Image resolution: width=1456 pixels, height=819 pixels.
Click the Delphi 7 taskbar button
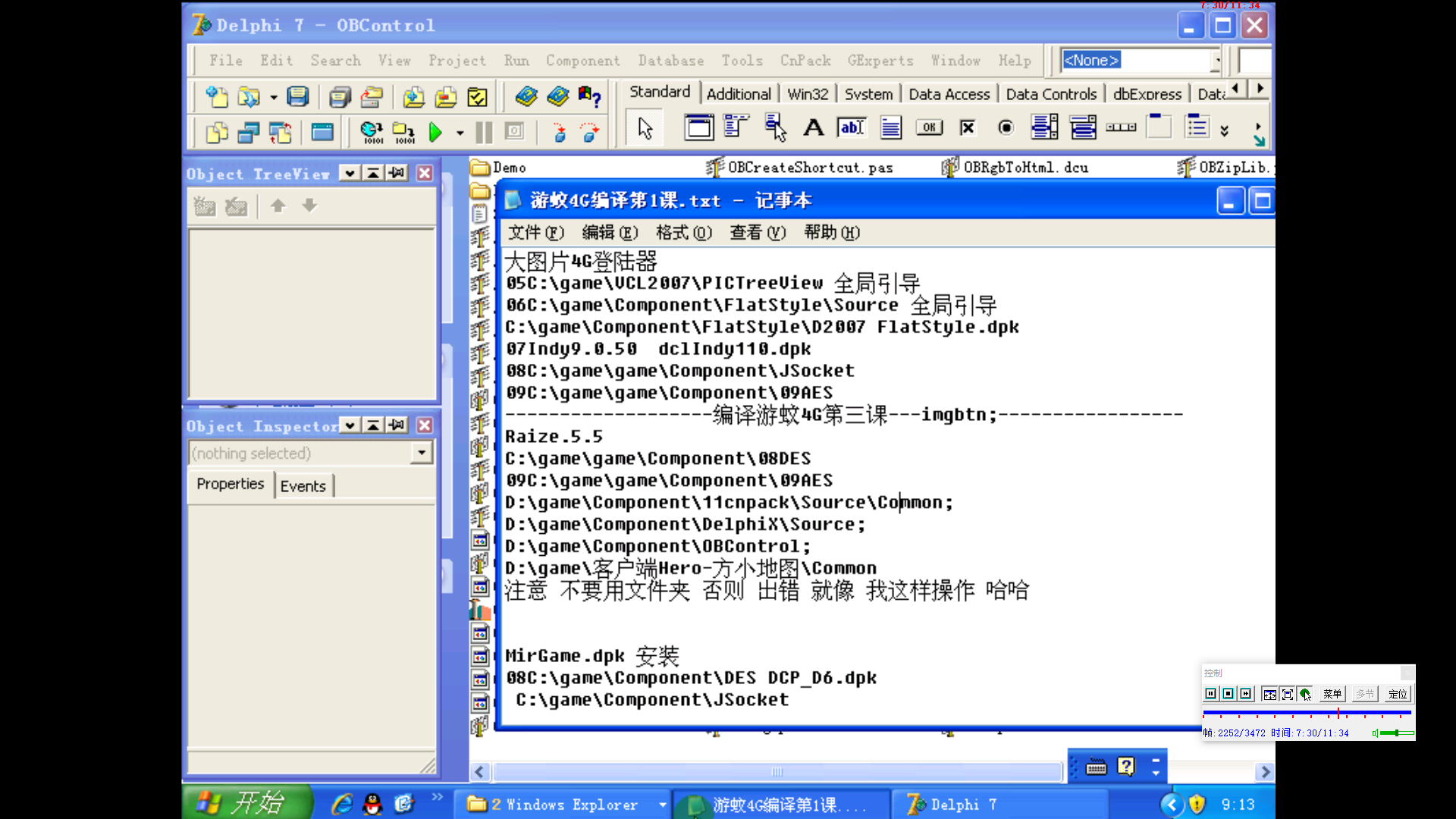(x=999, y=805)
